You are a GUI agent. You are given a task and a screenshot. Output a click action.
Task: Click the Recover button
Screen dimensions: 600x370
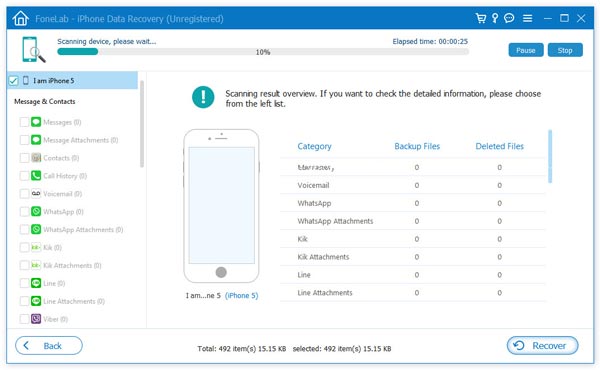542,346
